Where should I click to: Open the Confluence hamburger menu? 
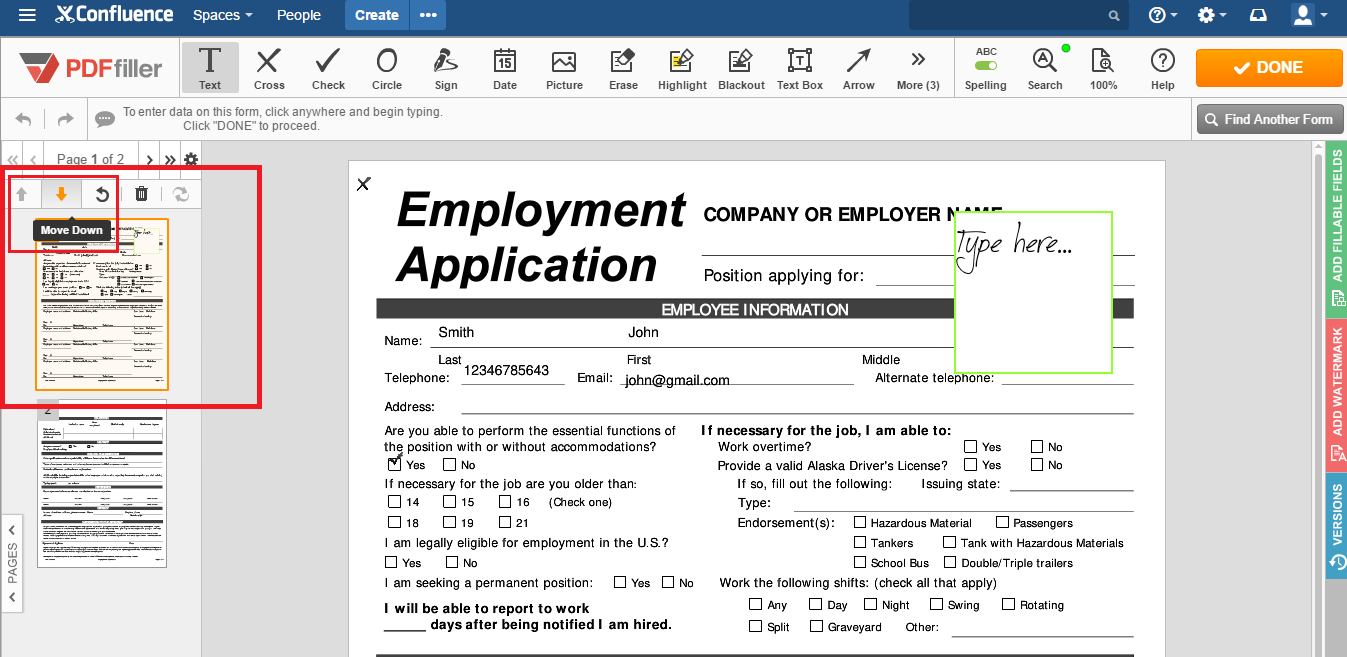(x=27, y=15)
